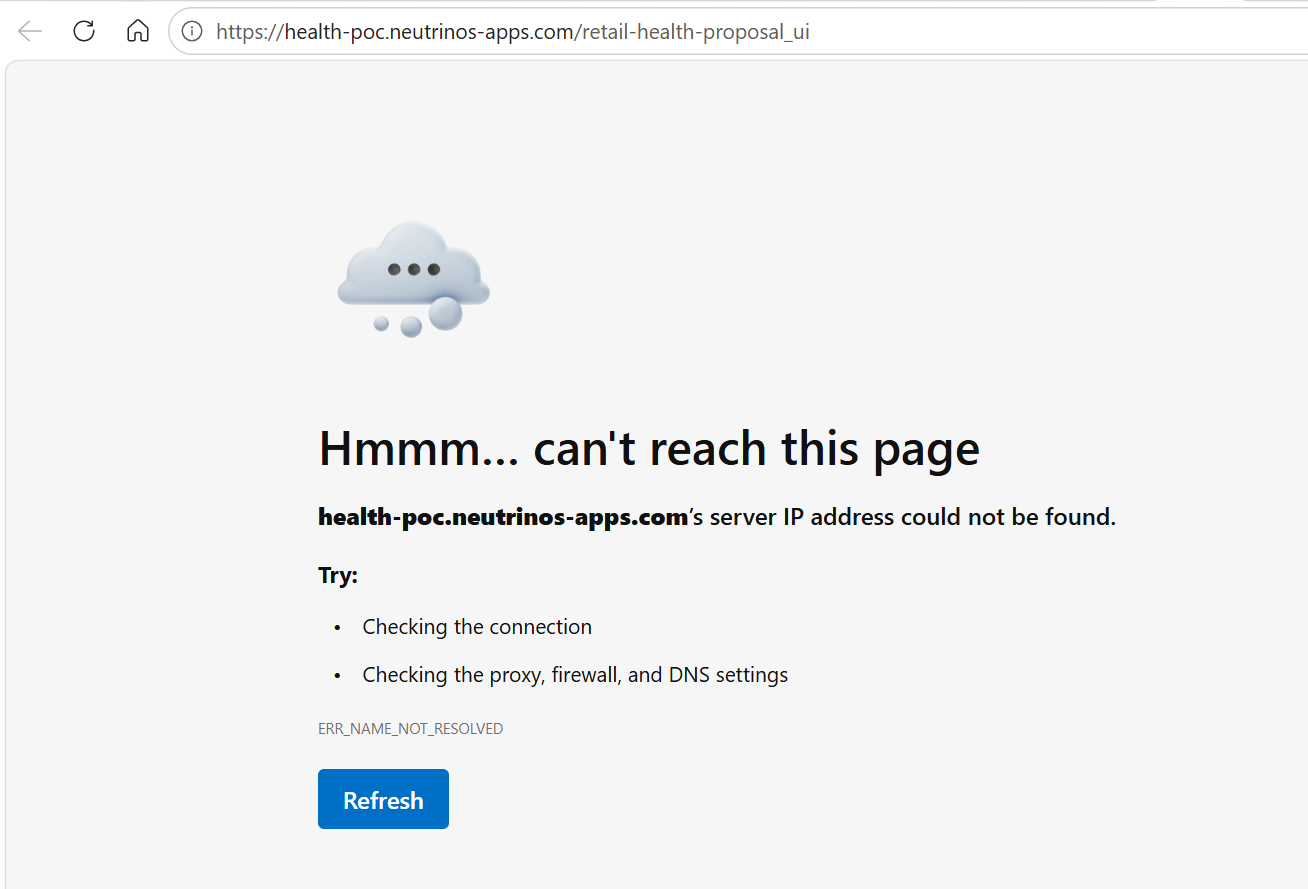Click the bold health-poc.neutrinos-apps.com text
This screenshot has height=889, width=1308.
coord(503,517)
